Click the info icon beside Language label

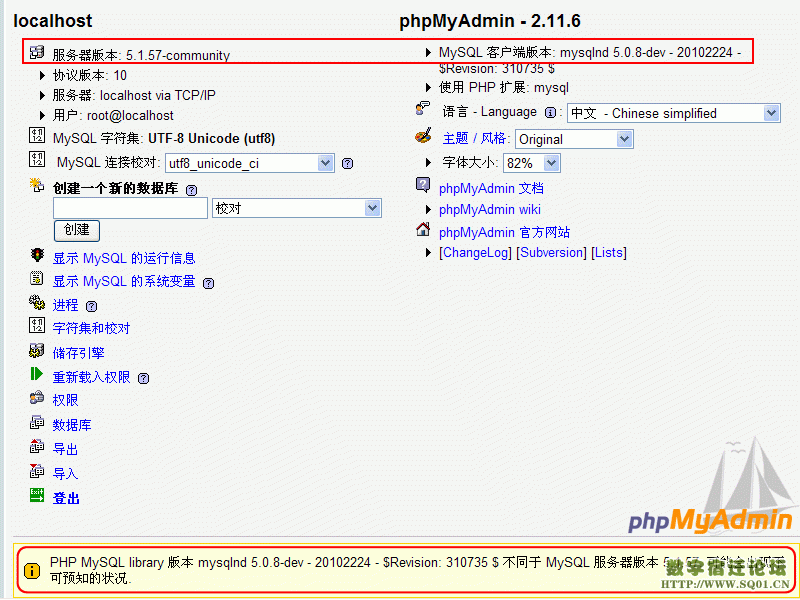point(550,113)
